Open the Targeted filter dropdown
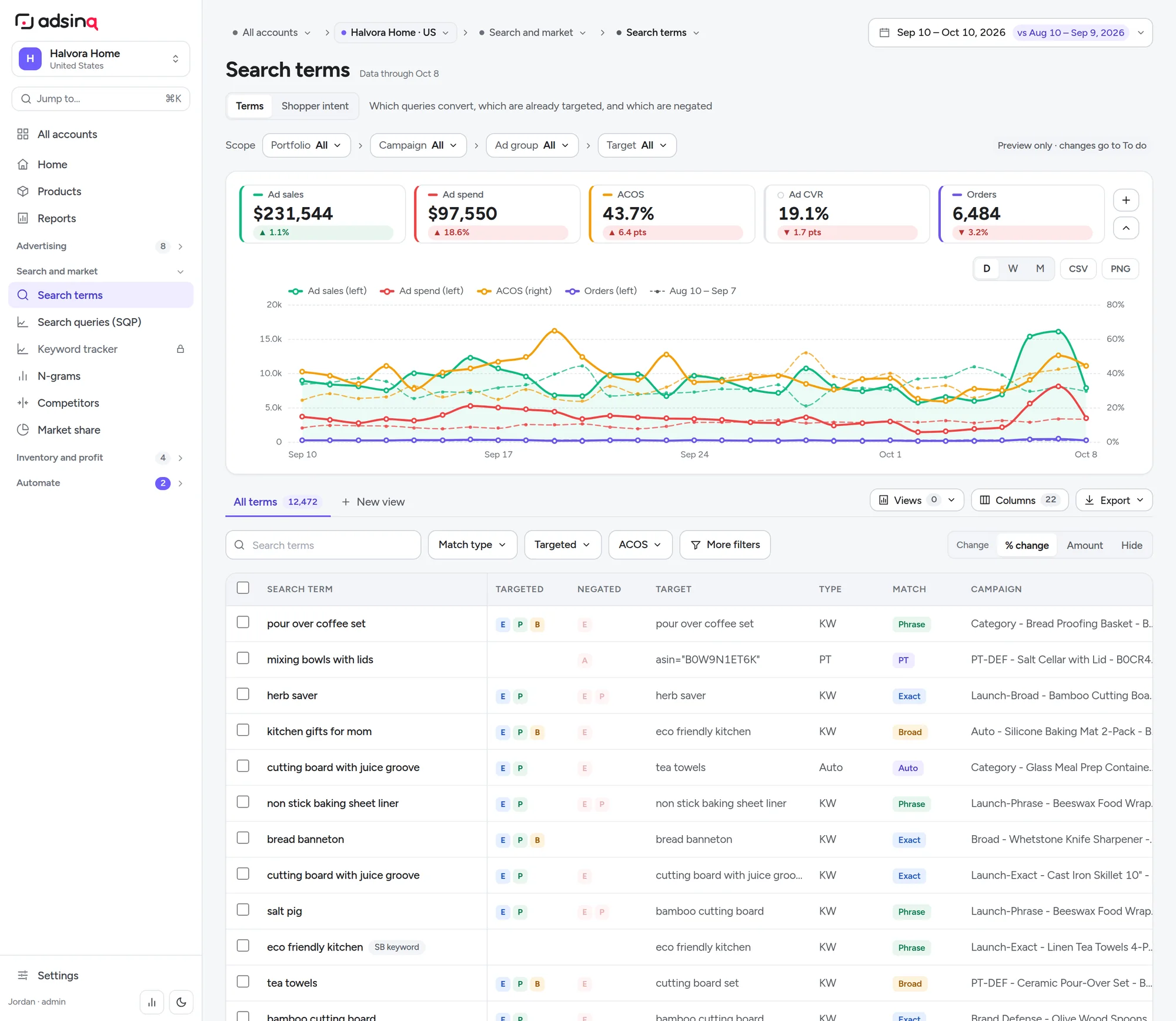Viewport: 1176px width, 1021px height. (x=563, y=545)
